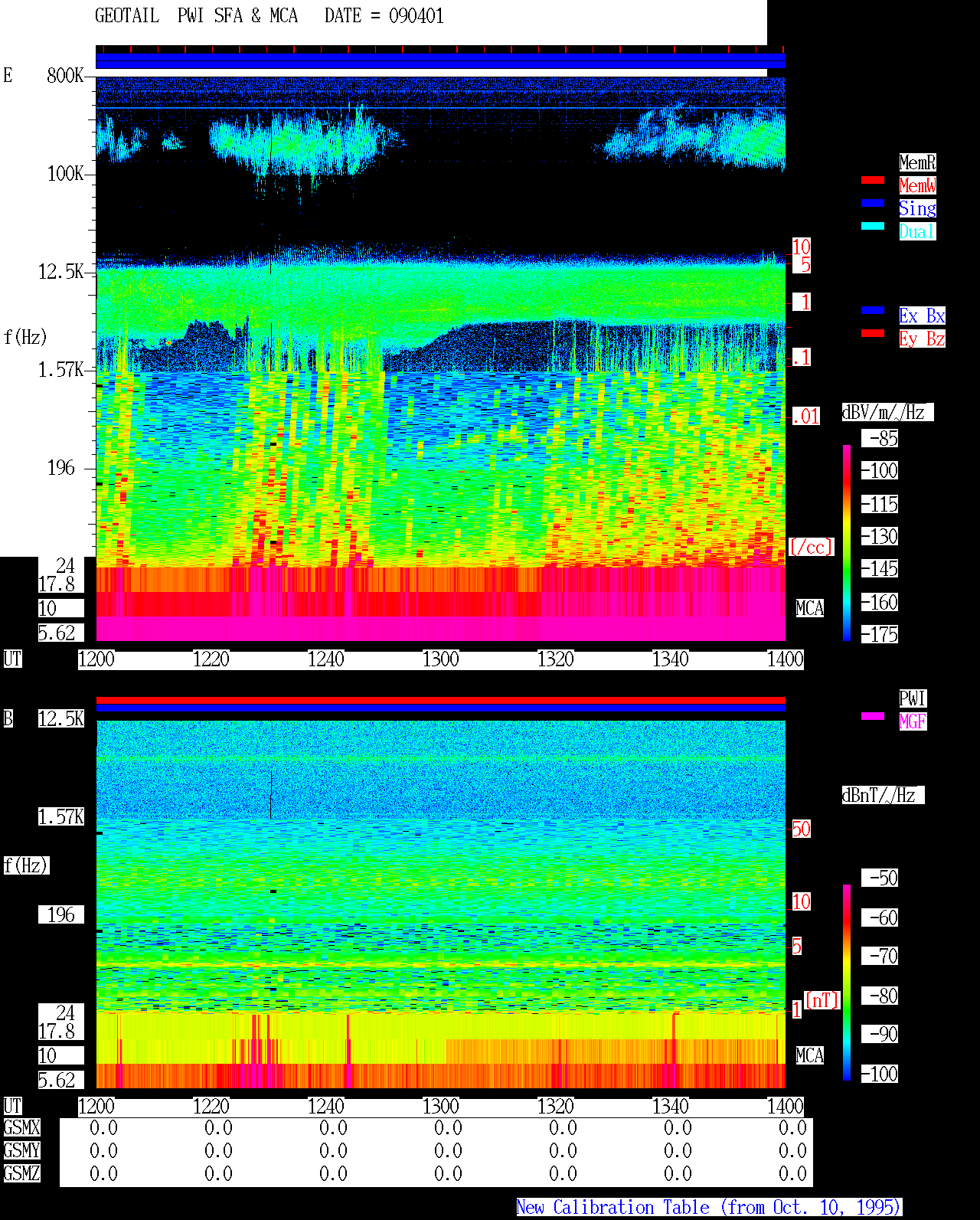Viewport: 980px width, 1220px height.
Task: Click the blue Sing legend swatch
Action: click(x=873, y=203)
